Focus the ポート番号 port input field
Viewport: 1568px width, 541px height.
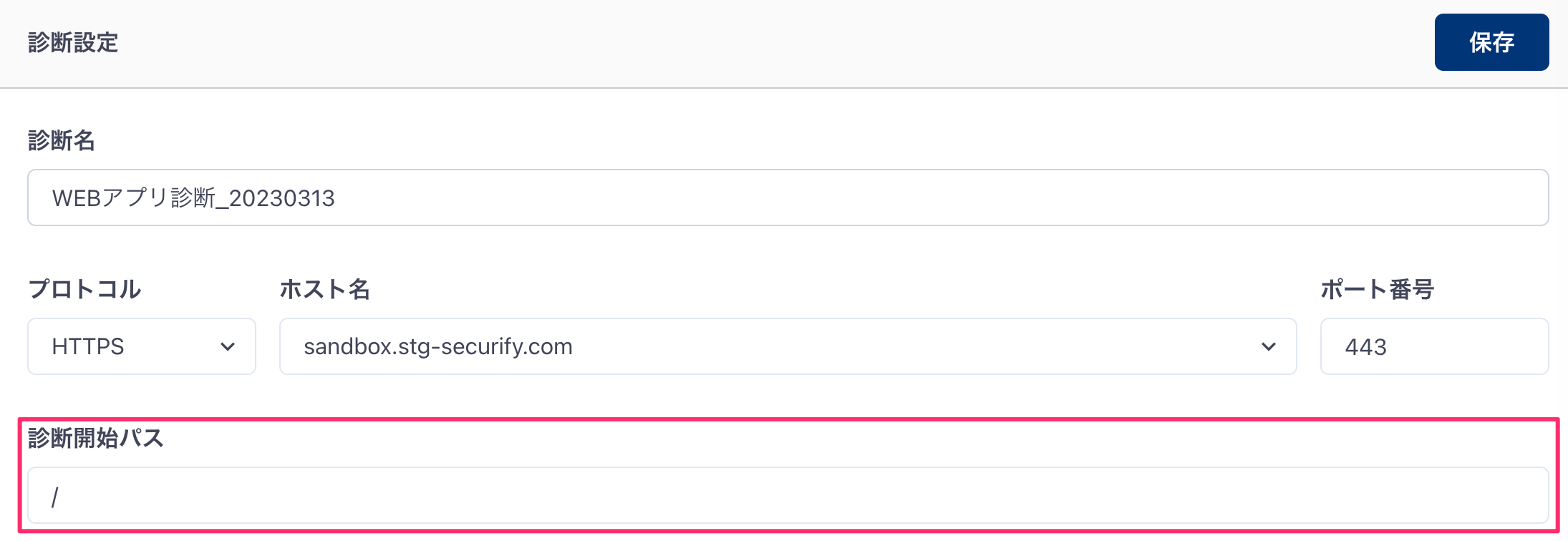1435,346
